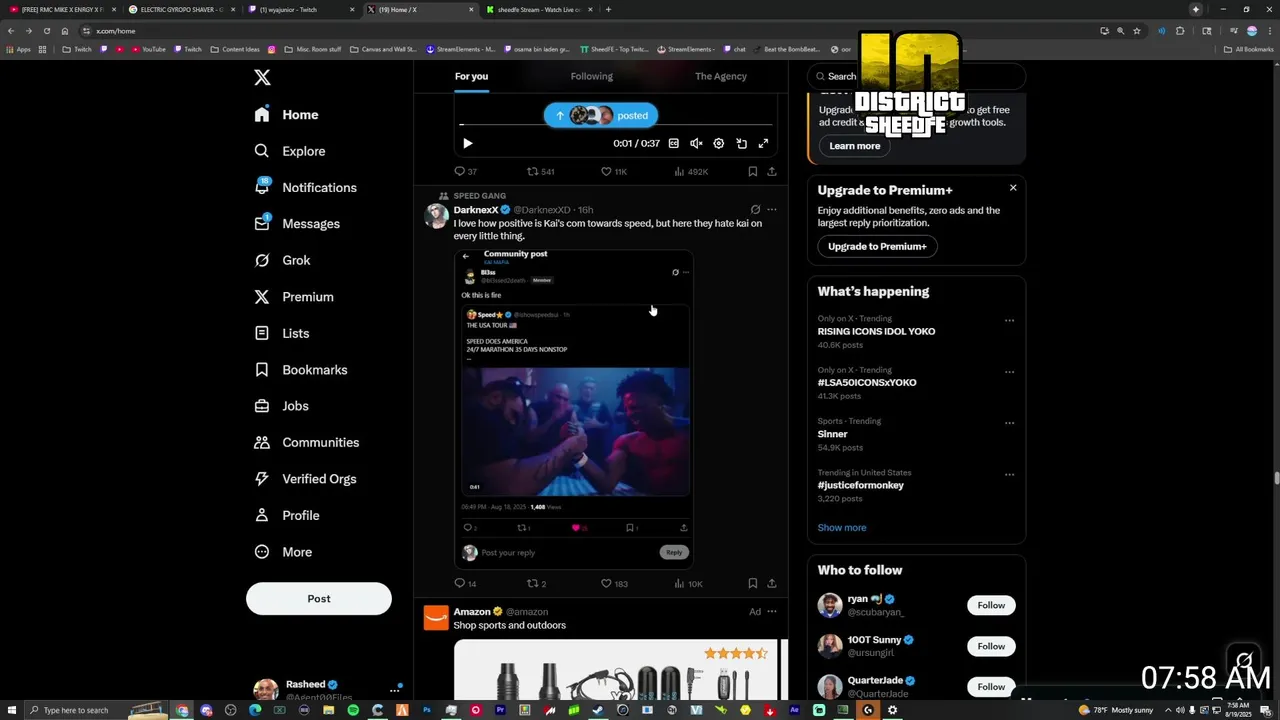Like the DarknexX post with 183 likes
Viewport: 1280px width, 720px height.
coord(614,584)
